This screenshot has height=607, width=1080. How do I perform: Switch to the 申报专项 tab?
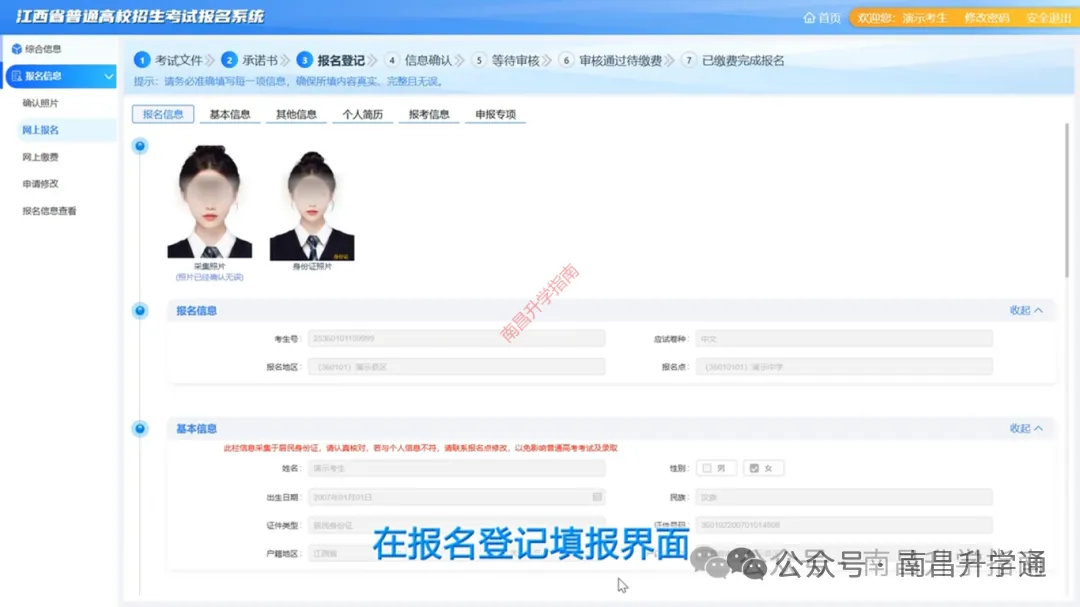click(x=495, y=114)
